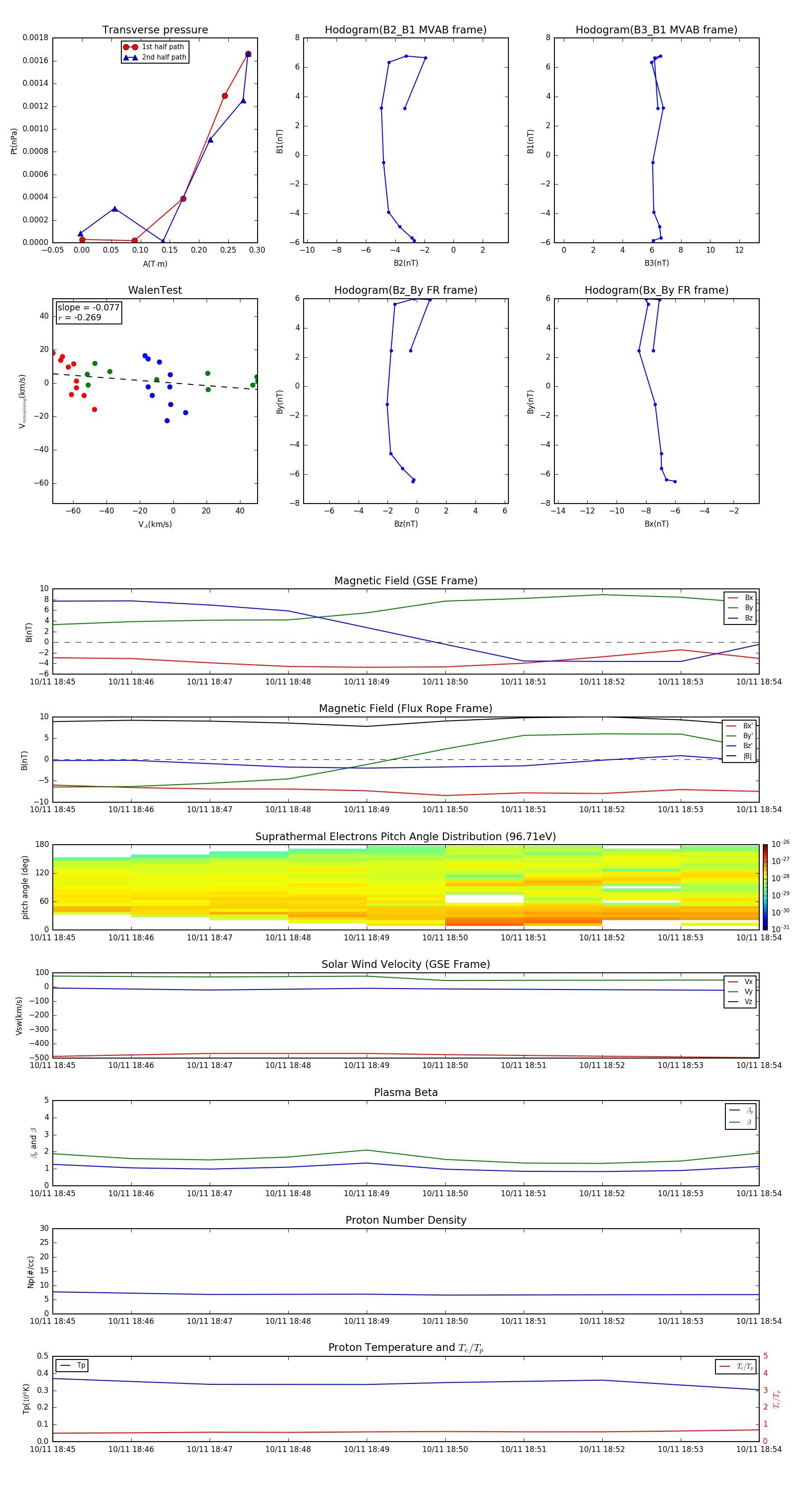Click the '10/11 18:50' tick in GSE panel
This screenshot has height=1489, width=812.
pyautogui.click(x=445, y=682)
